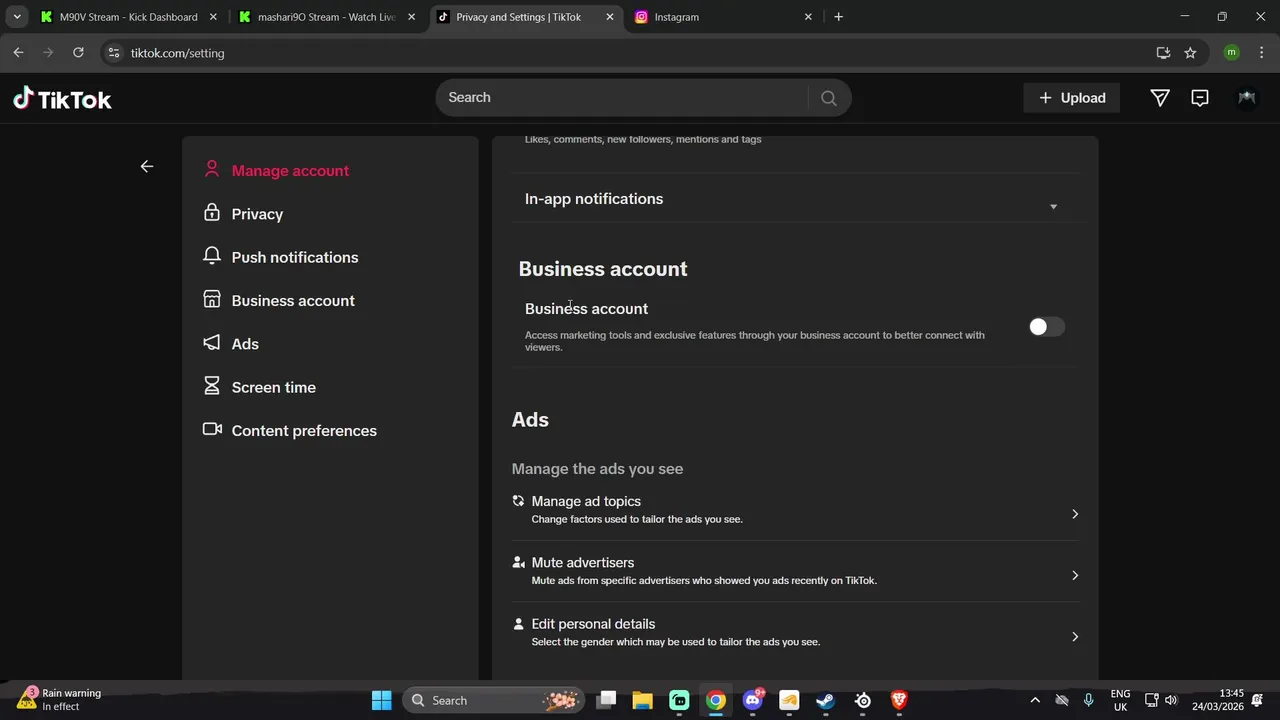Click the browser back arrow
The width and height of the screenshot is (1280, 720).
tap(18, 53)
